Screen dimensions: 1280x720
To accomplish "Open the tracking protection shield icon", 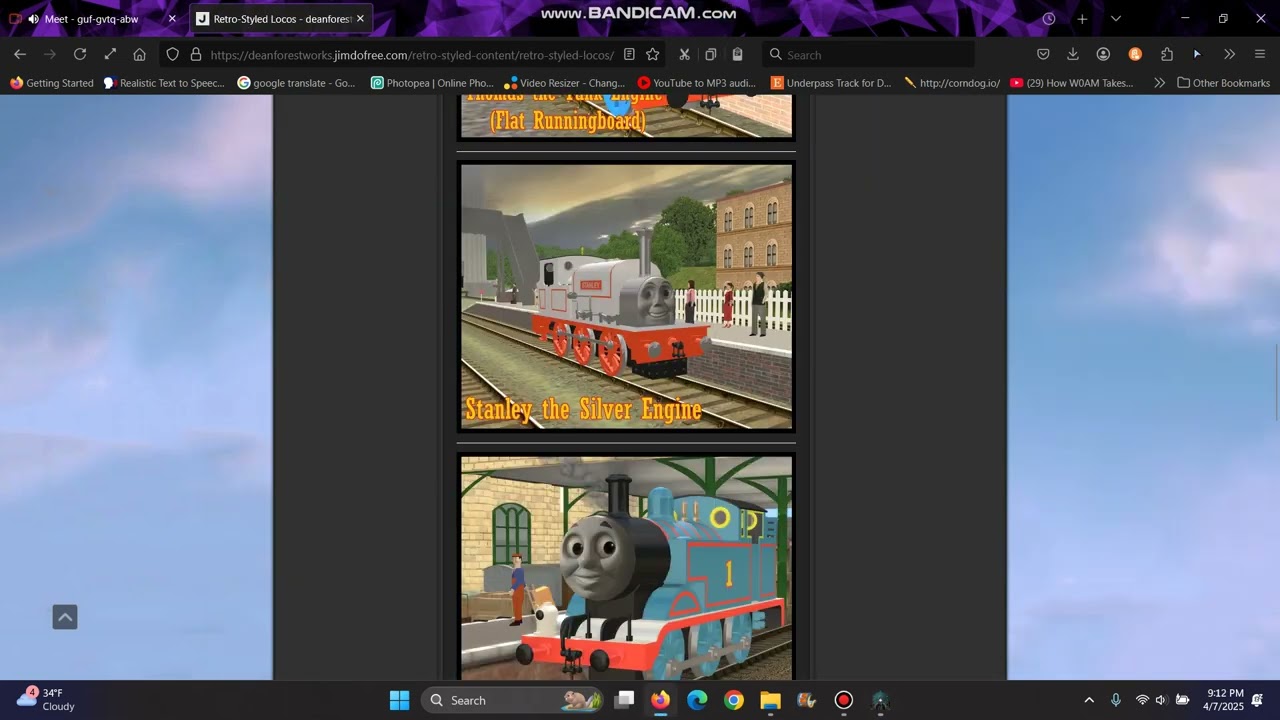I will pyautogui.click(x=172, y=54).
